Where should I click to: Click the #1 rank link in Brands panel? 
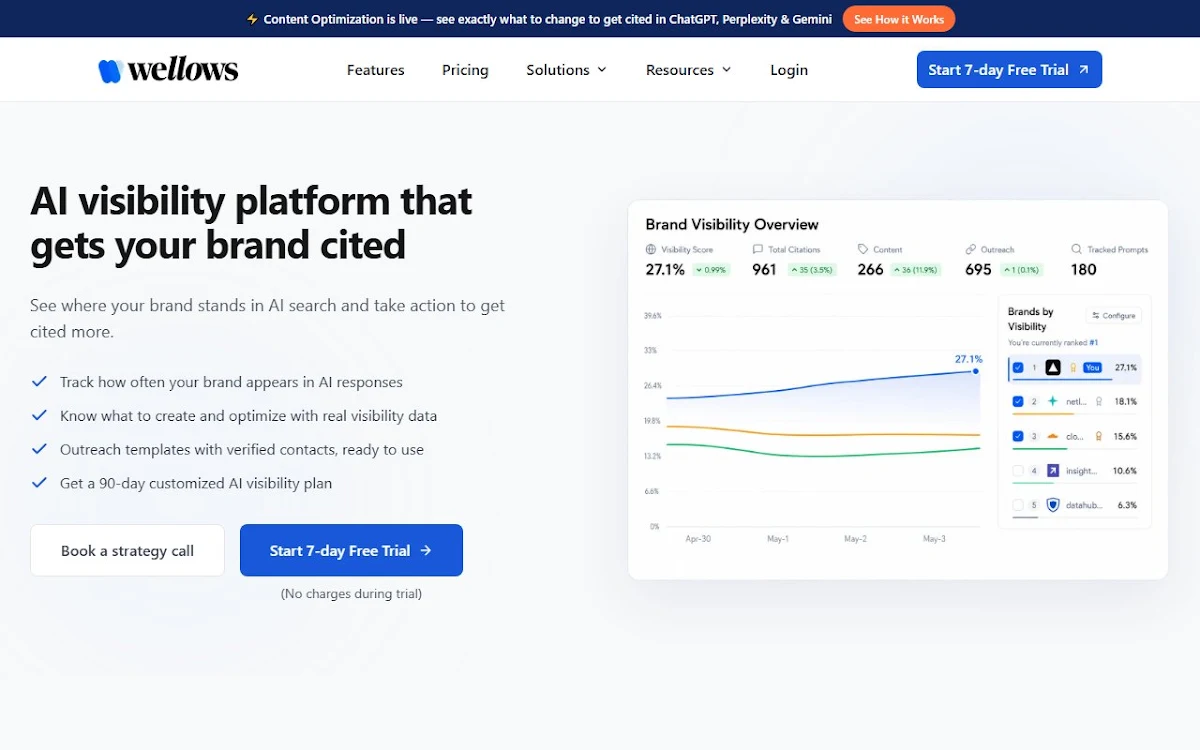(x=1094, y=343)
